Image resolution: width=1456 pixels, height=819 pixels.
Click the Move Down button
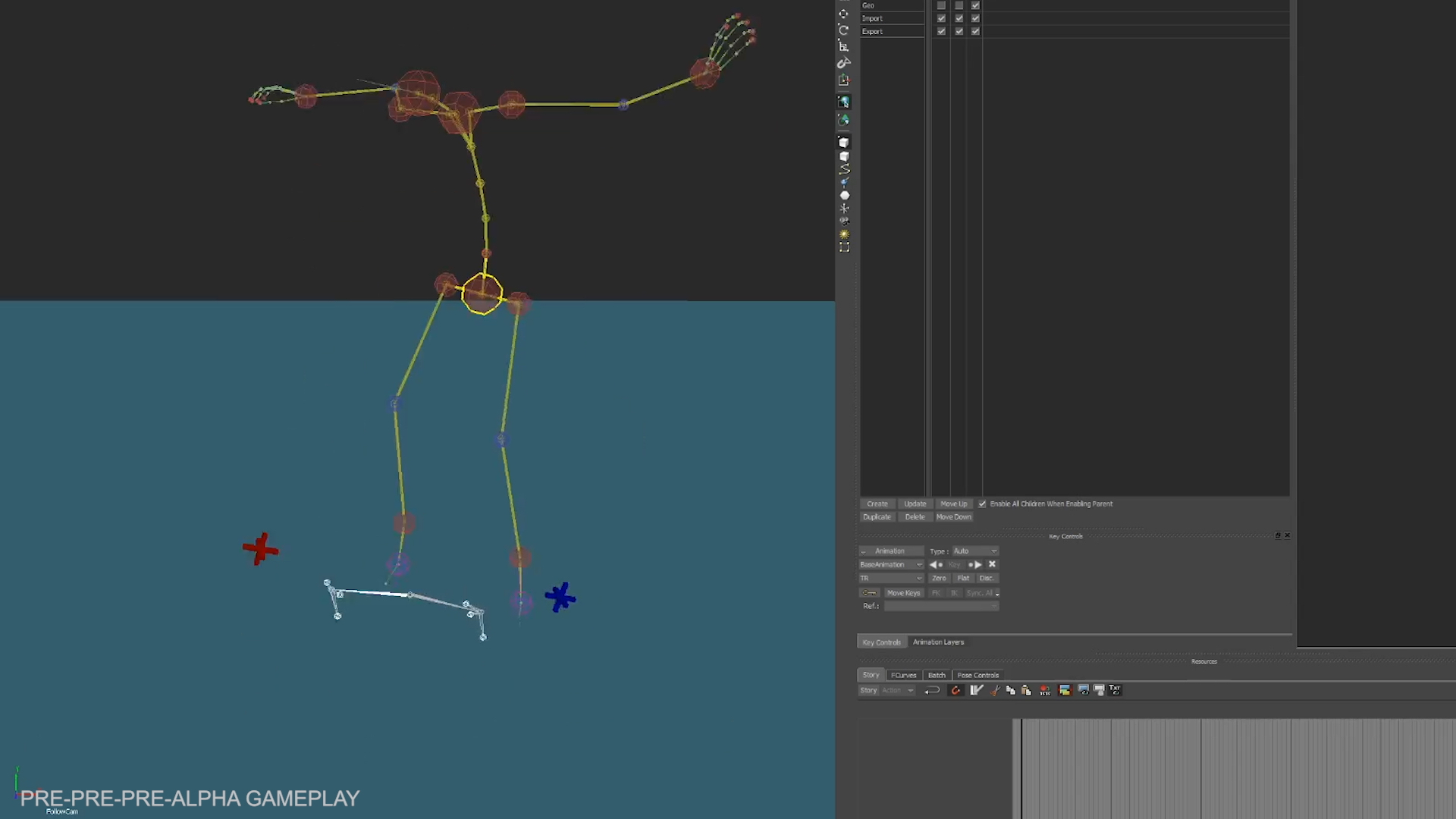pyautogui.click(x=953, y=517)
